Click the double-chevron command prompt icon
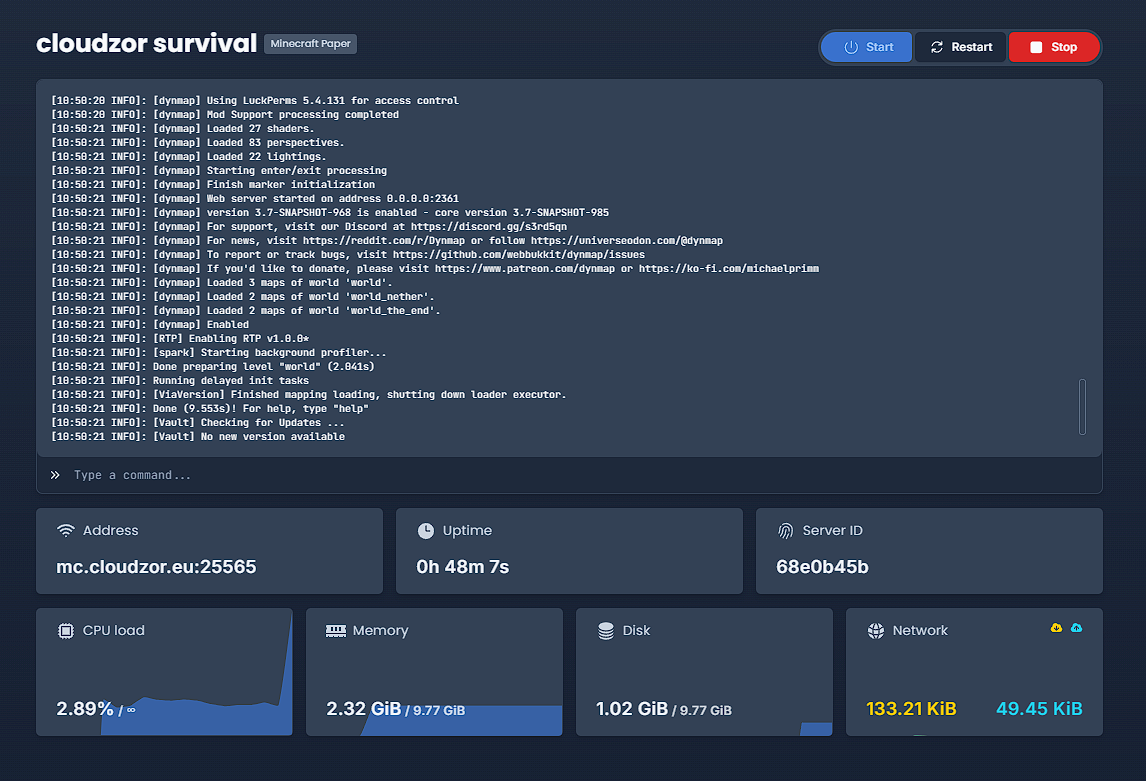The height and width of the screenshot is (781, 1146). (55, 475)
